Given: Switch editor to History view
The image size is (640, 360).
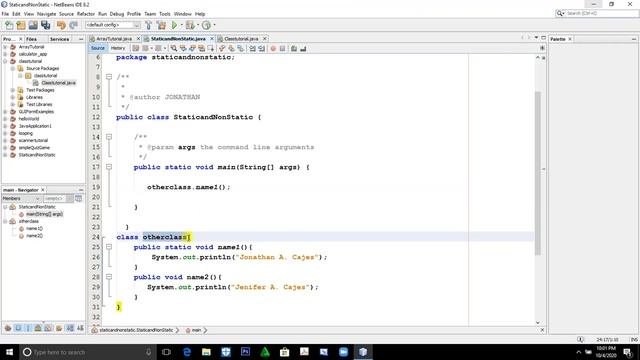Looking at the screenshot, I should pos(118,48).
